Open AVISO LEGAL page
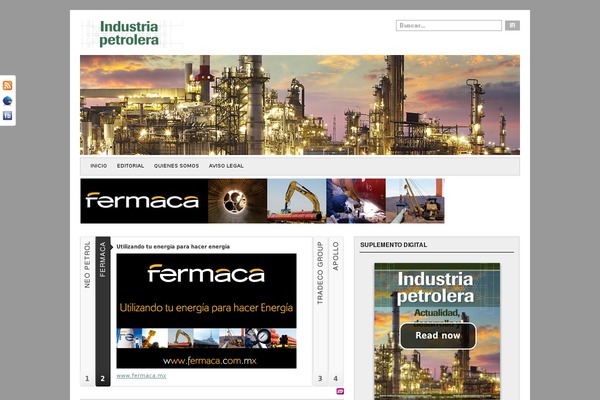600x400 pixels. click(226, 166)
